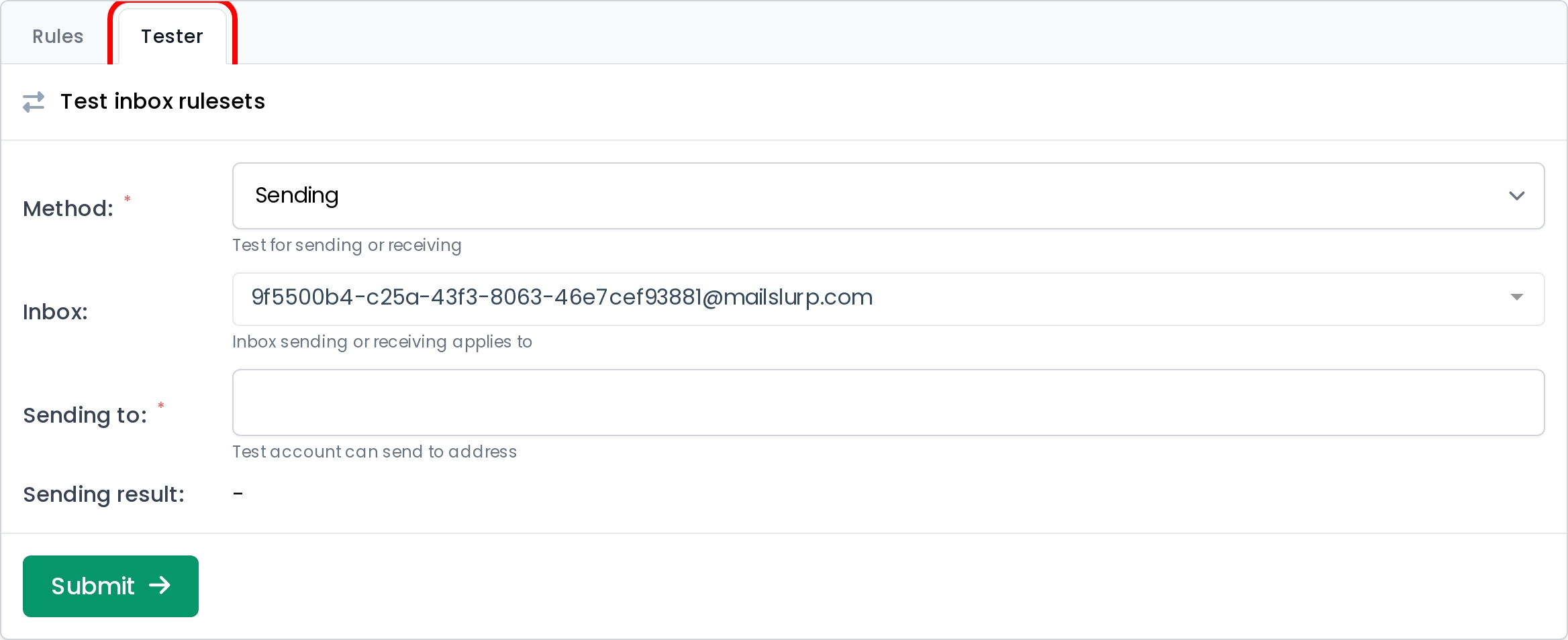Click the Submit button

point(110,586)
